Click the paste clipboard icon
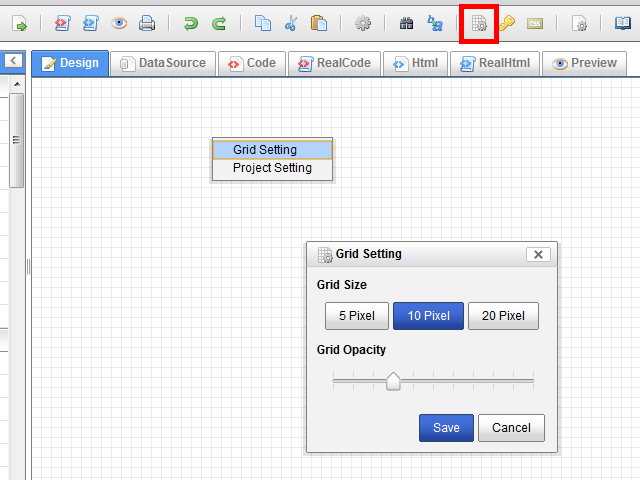 click(x=319, y=23)
